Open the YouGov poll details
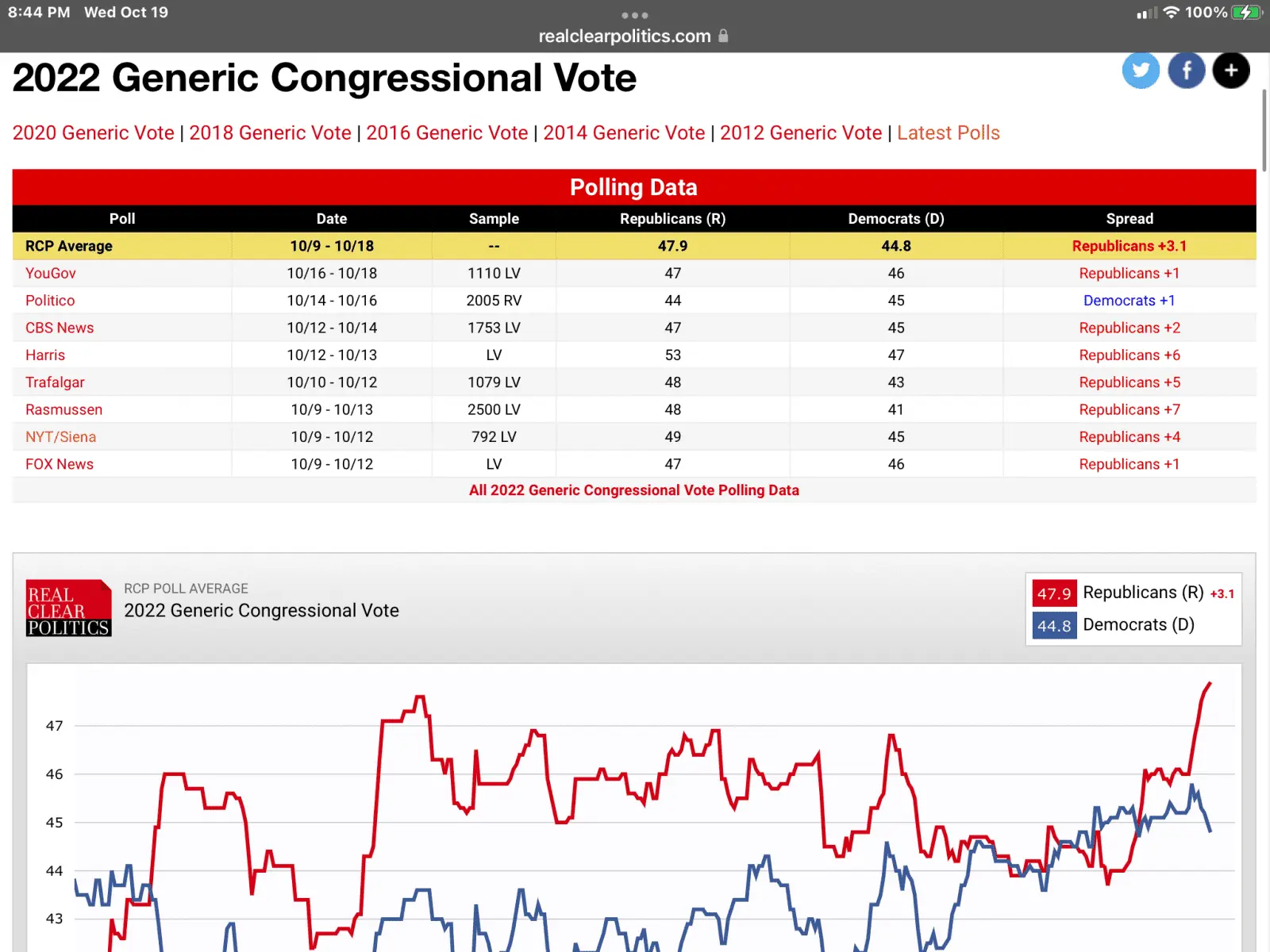This screenshot has height=952, width=1270. click(x=51, y=273)
